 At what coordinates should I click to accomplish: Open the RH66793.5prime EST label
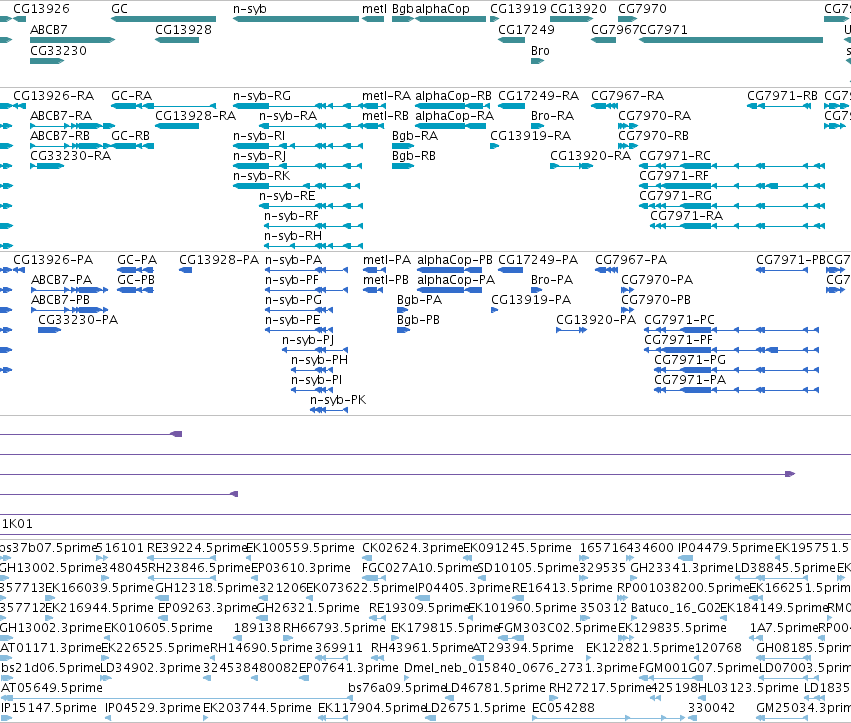334,628
